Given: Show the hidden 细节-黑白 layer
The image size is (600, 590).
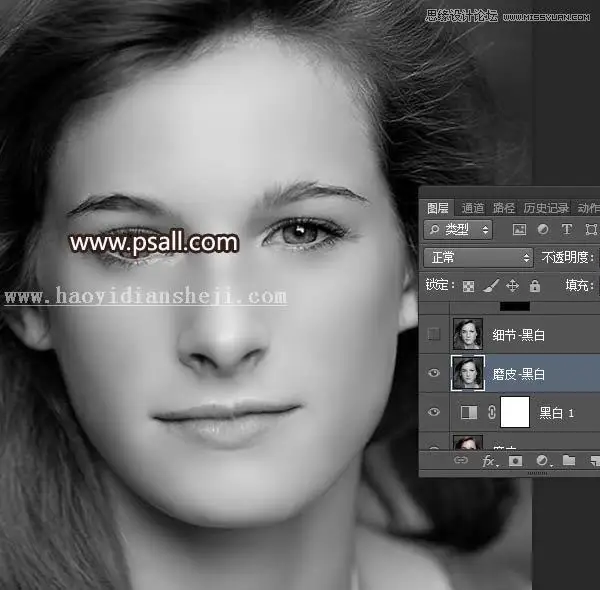Looking at the screenshot, I should pyautogui.click(x=434, y=334).
